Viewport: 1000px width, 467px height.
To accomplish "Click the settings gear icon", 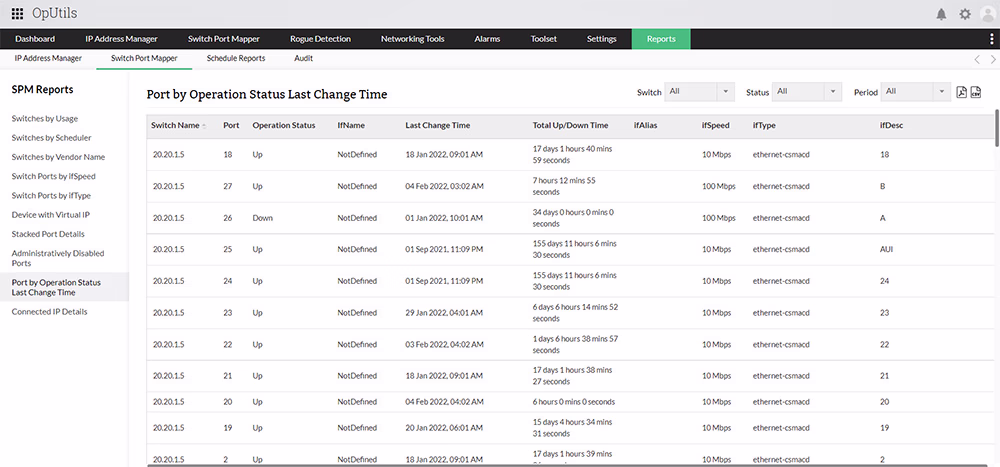I will pos(965,14).
